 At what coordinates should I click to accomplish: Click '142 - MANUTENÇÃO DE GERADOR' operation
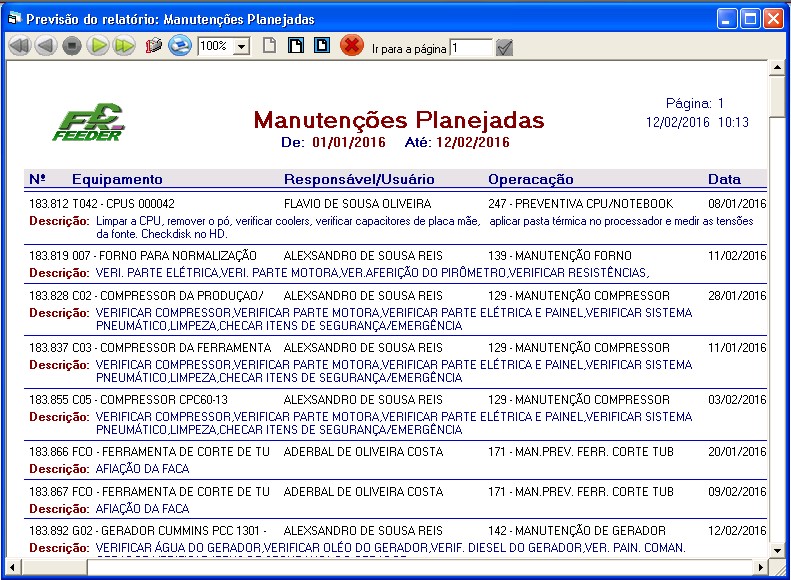click(577, 531)
